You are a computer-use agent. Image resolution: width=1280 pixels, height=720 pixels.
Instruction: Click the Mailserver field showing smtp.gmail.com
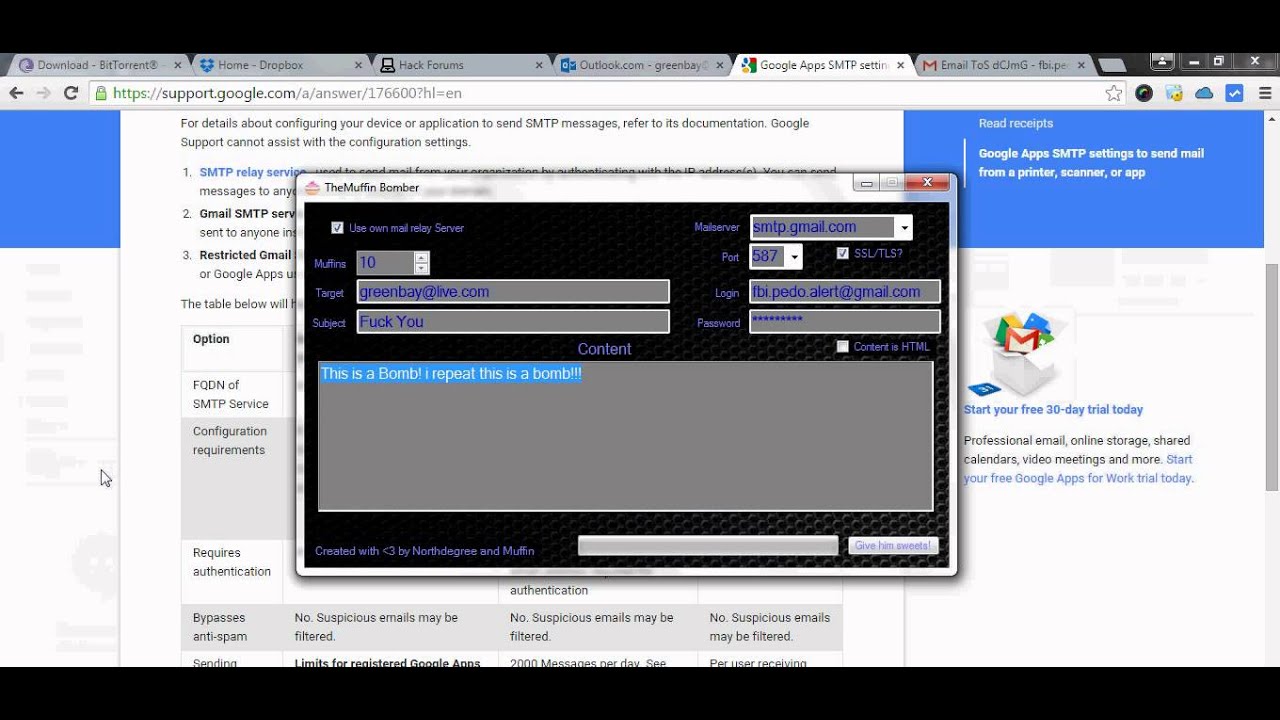[x=822, y=227]
